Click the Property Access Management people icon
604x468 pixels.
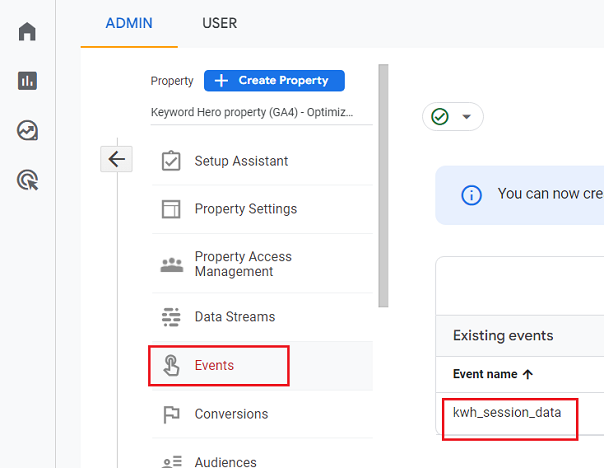pos(171,265)
